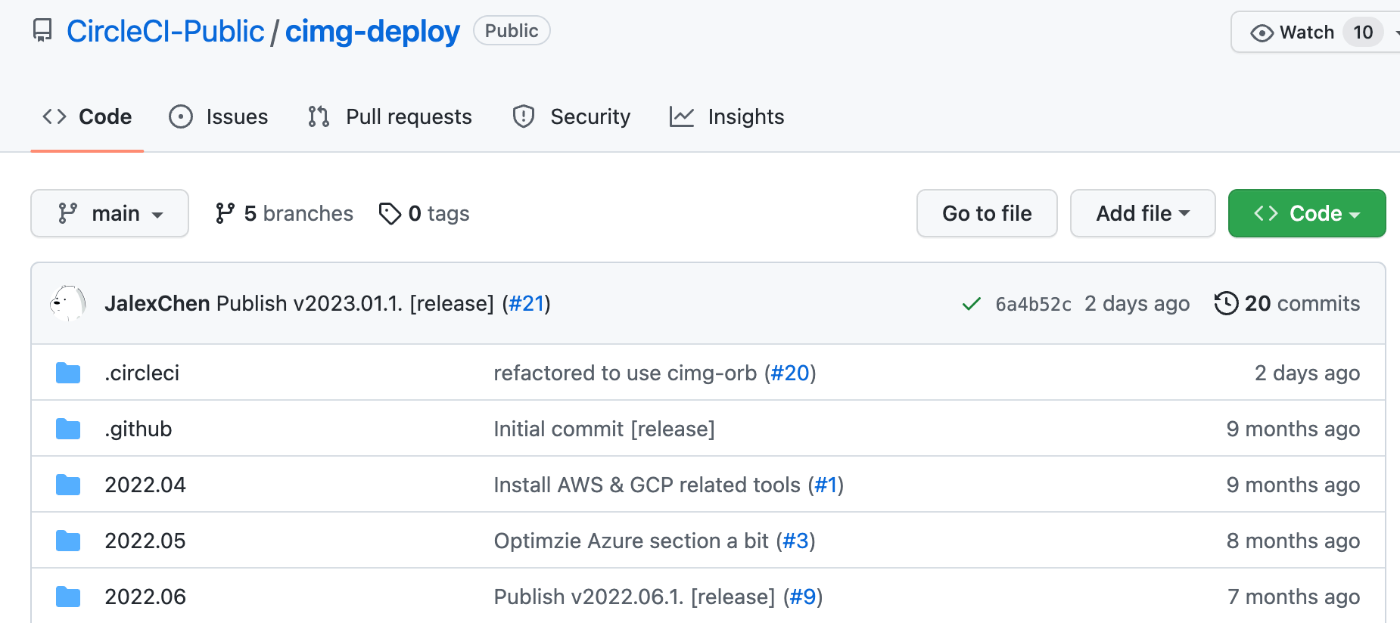
Task: Click the shield icon next to Security
Action: [523, 116]
